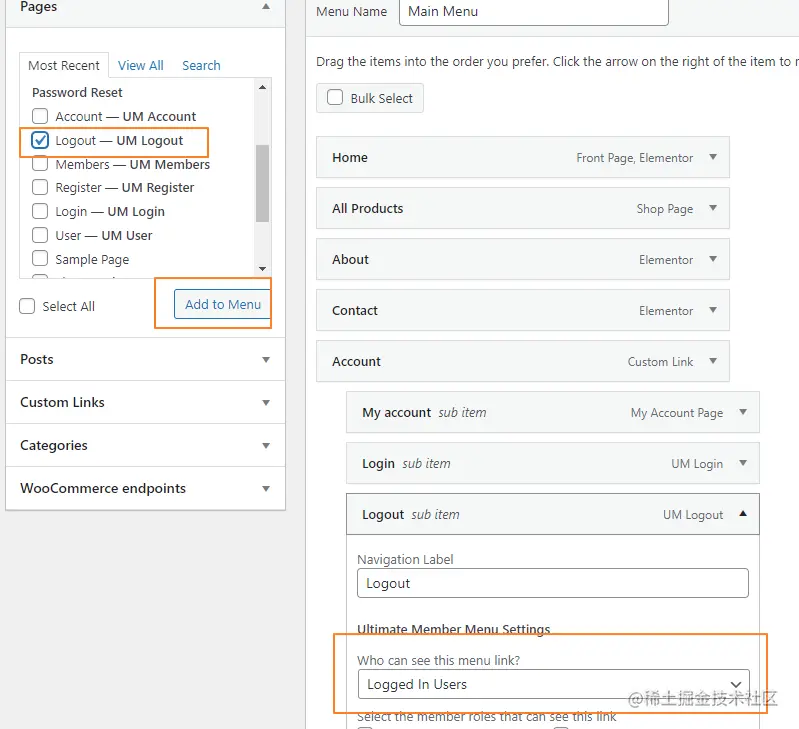Collapse the Logout sub item arrow

click(x=743, y=514)
